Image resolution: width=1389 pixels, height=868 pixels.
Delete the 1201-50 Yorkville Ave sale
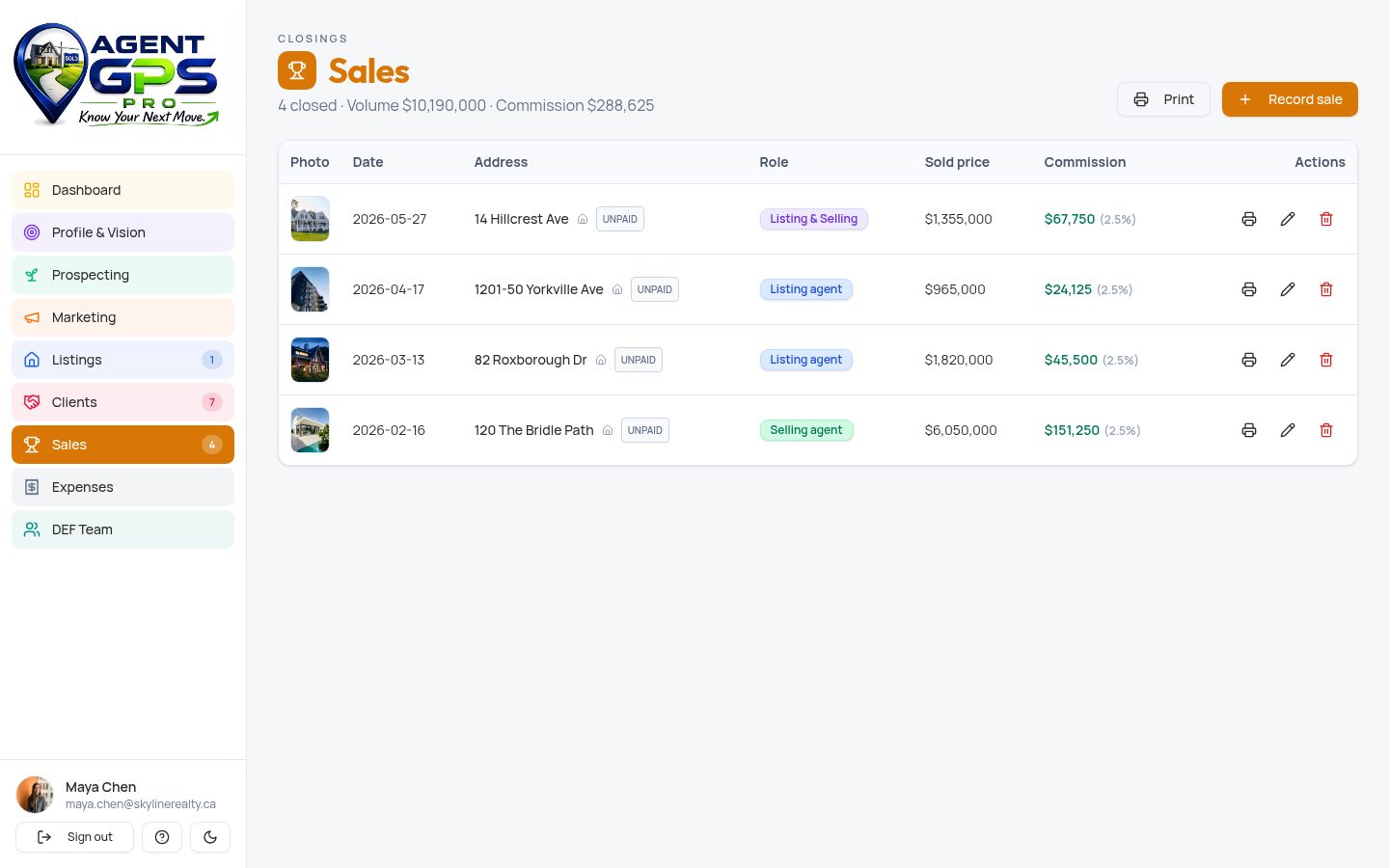click(x=1326, y=289)
